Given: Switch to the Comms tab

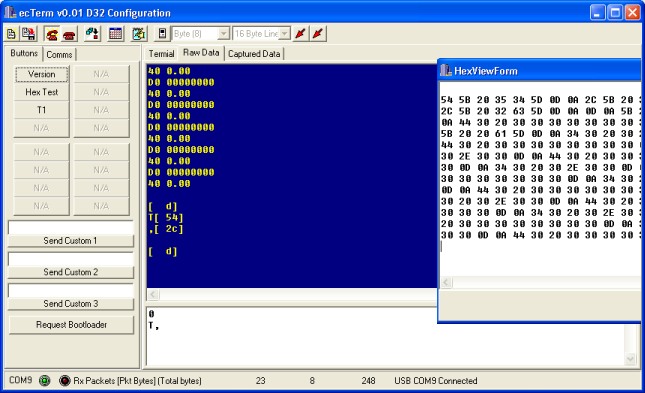Looking at the screenshot, I should point(59,54).
